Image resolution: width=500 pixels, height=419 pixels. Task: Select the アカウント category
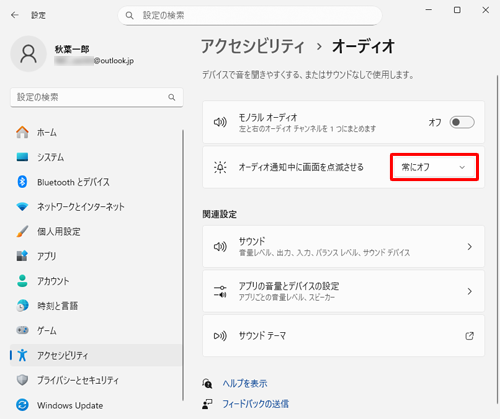[x=96, y=281]
